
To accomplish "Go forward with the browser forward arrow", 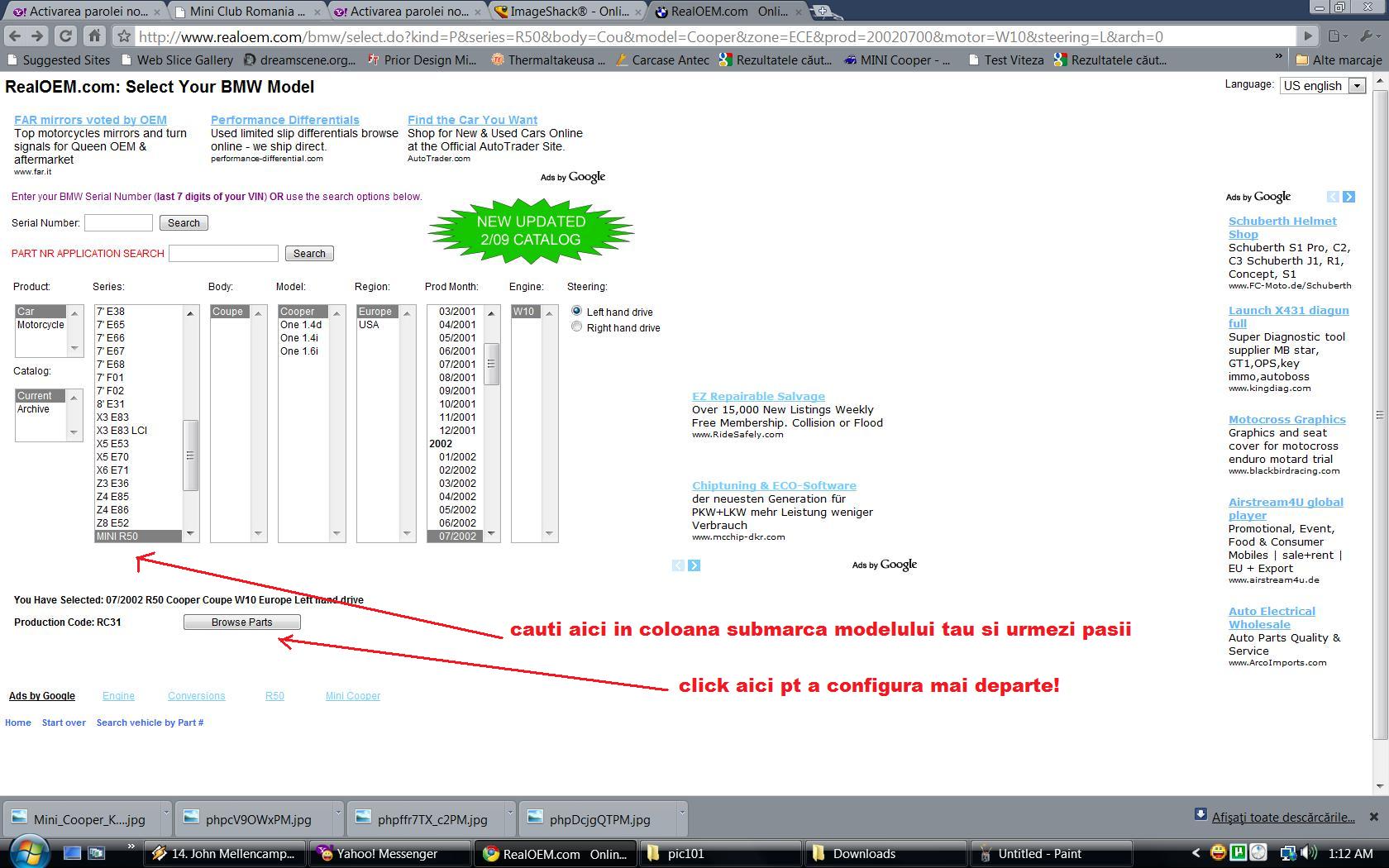I will pyautogui.click(x=37, y=36).
